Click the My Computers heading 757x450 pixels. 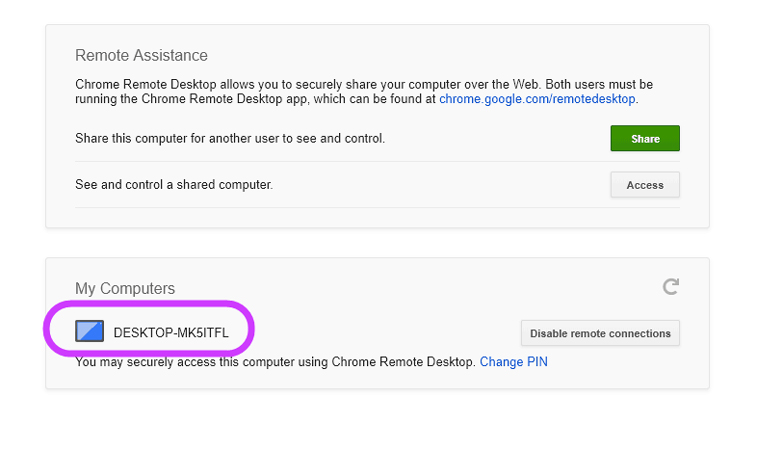[x=125, y=288]
